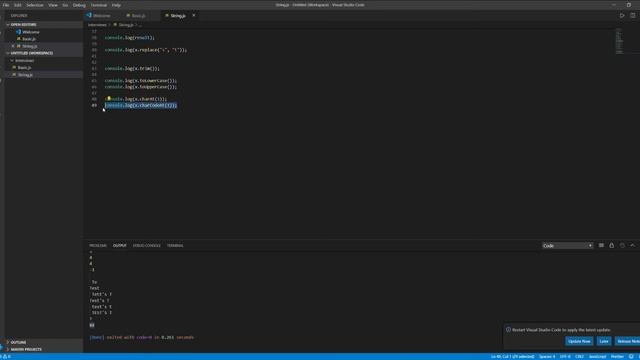This screenshot has height=360, width=640.
Task: Click the UTF-8 encoding indicator
Action: click(565, 357)
